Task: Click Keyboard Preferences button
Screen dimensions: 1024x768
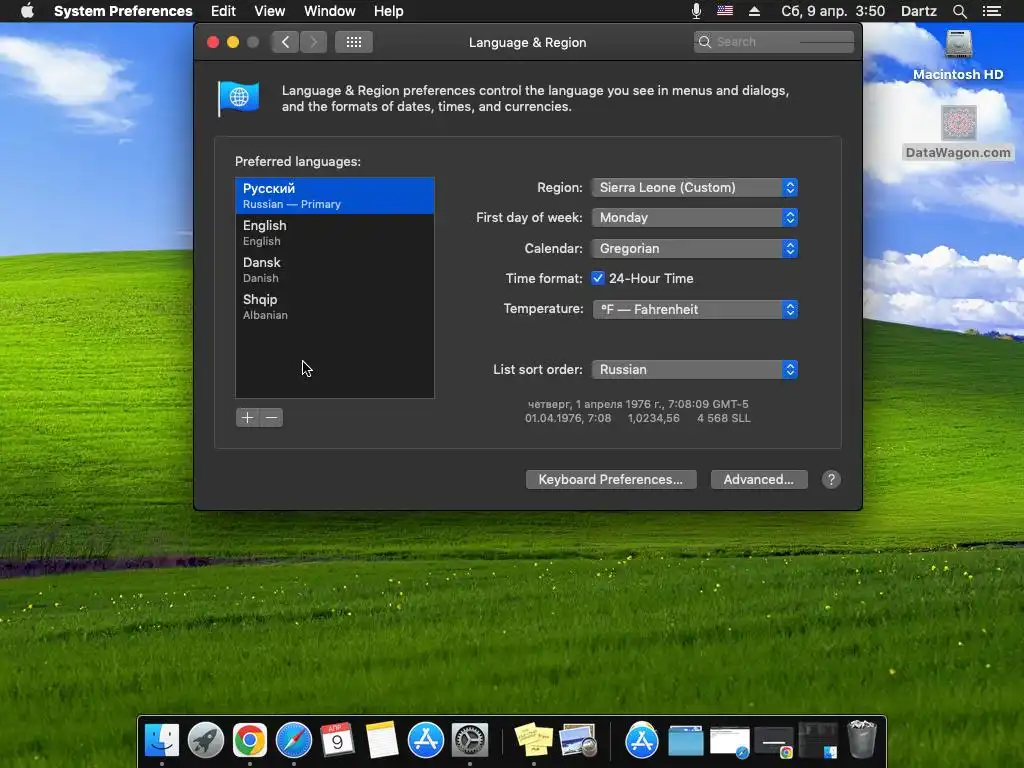Action: tap(611, 479)
